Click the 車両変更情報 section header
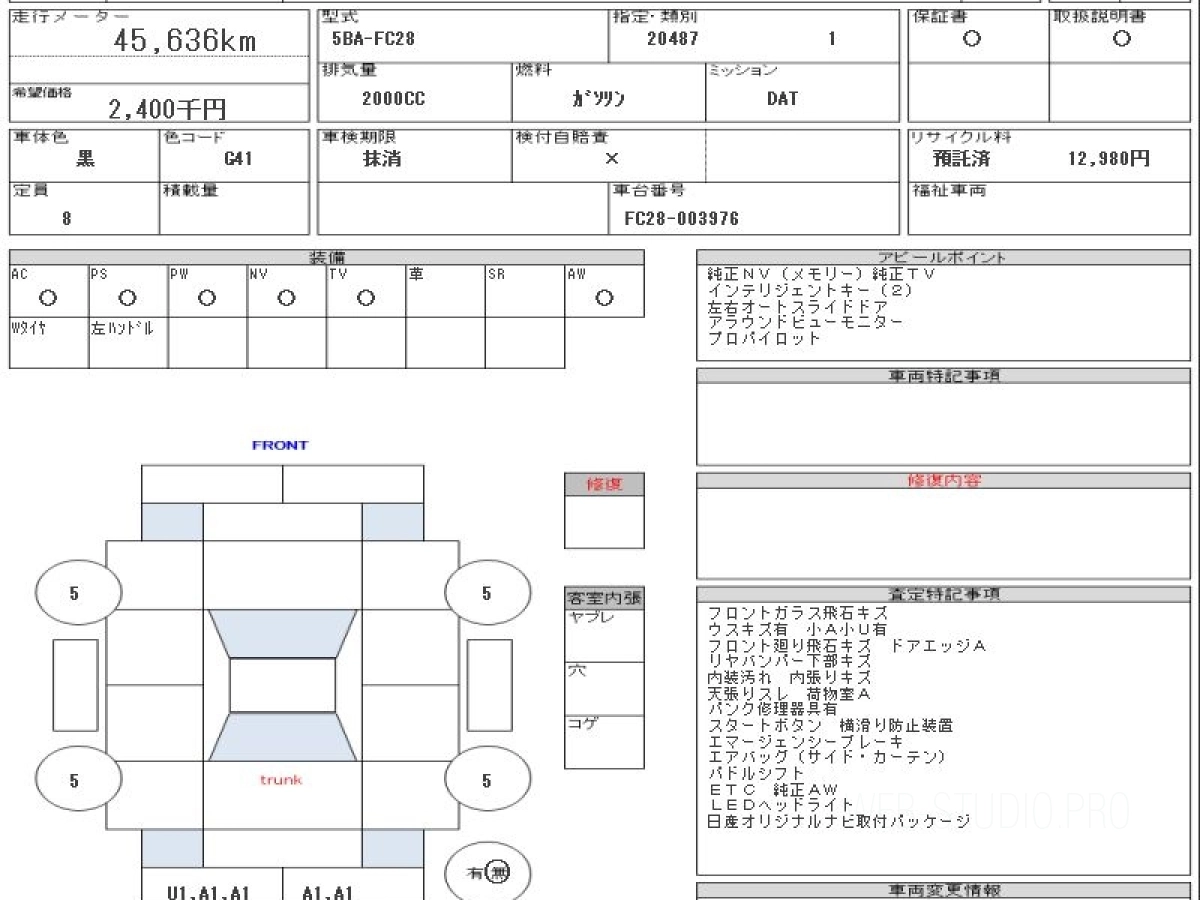This screenshot has width=1200, height=900. pos(944,890)
